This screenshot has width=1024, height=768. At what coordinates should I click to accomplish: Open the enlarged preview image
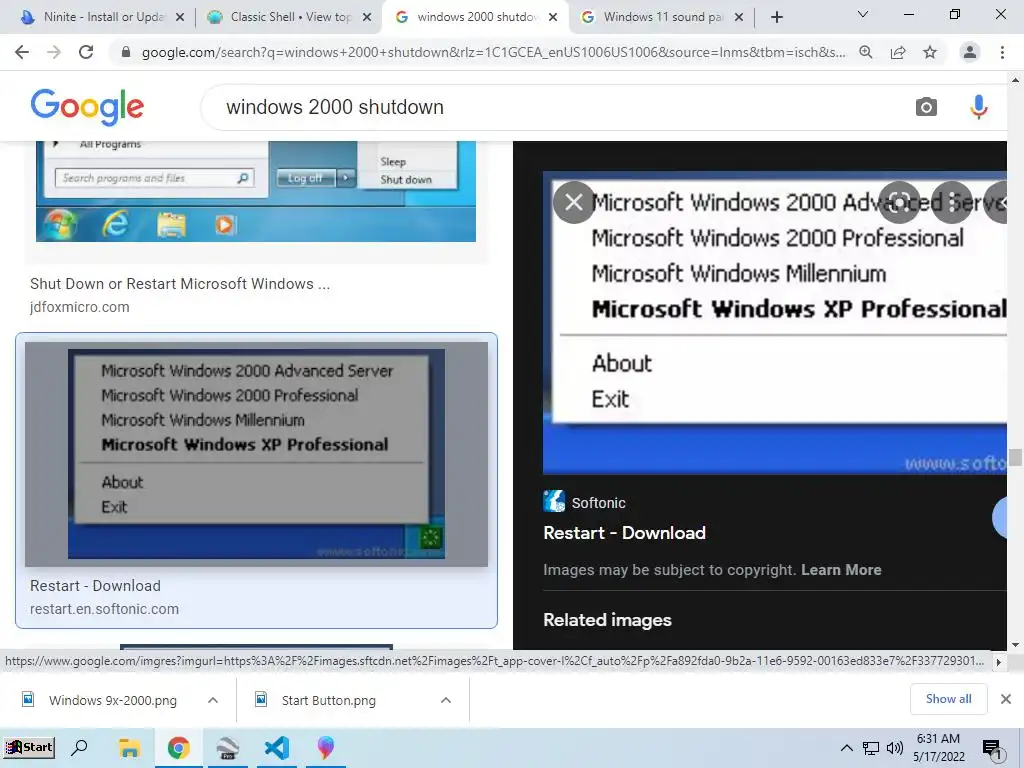click(775, 323)
